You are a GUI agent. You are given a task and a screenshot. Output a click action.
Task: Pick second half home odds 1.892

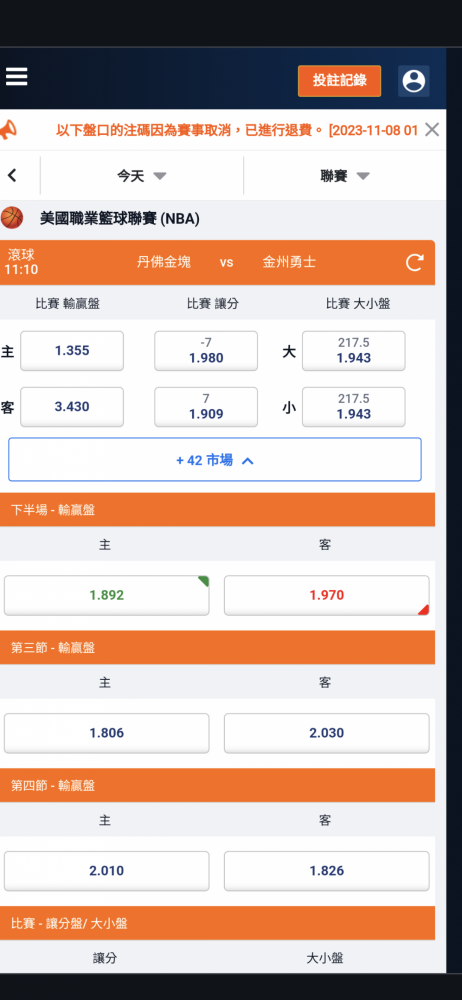pyautogui.click(x=107, y=595)
